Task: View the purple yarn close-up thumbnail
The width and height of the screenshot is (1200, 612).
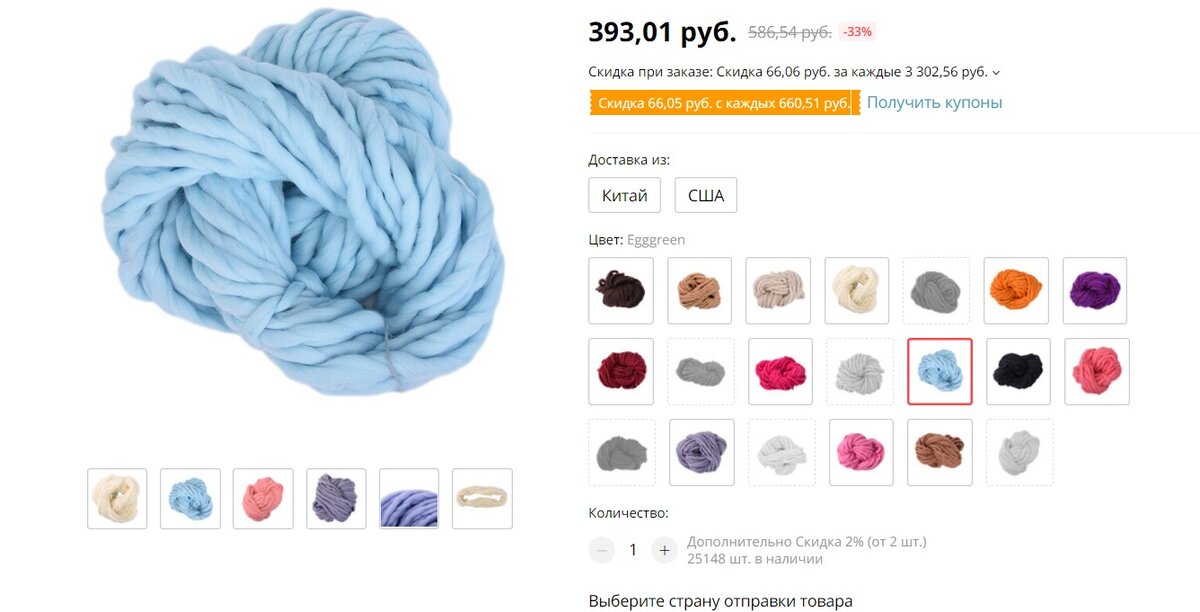Action: [x=409, y=499]
